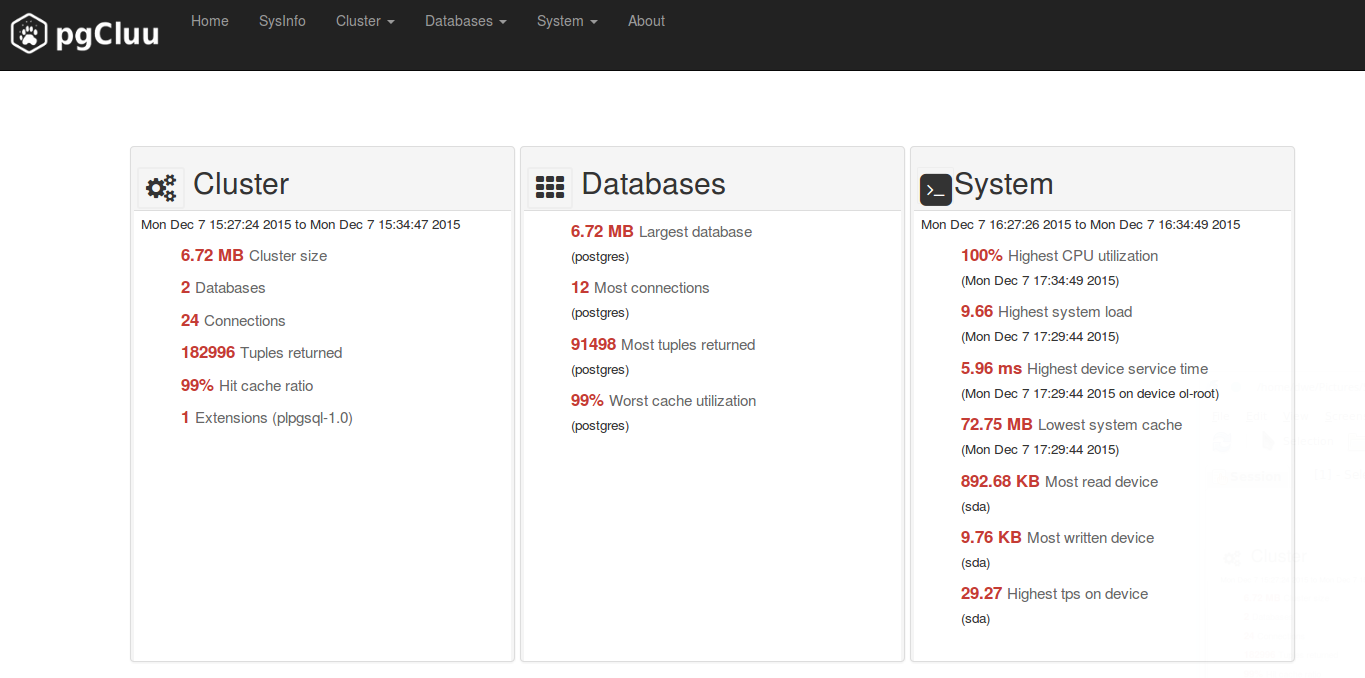Image resolution: width=1365 pixels, height=678 pixels.
Task: Click the Databases grid icon
Action: 551,187
